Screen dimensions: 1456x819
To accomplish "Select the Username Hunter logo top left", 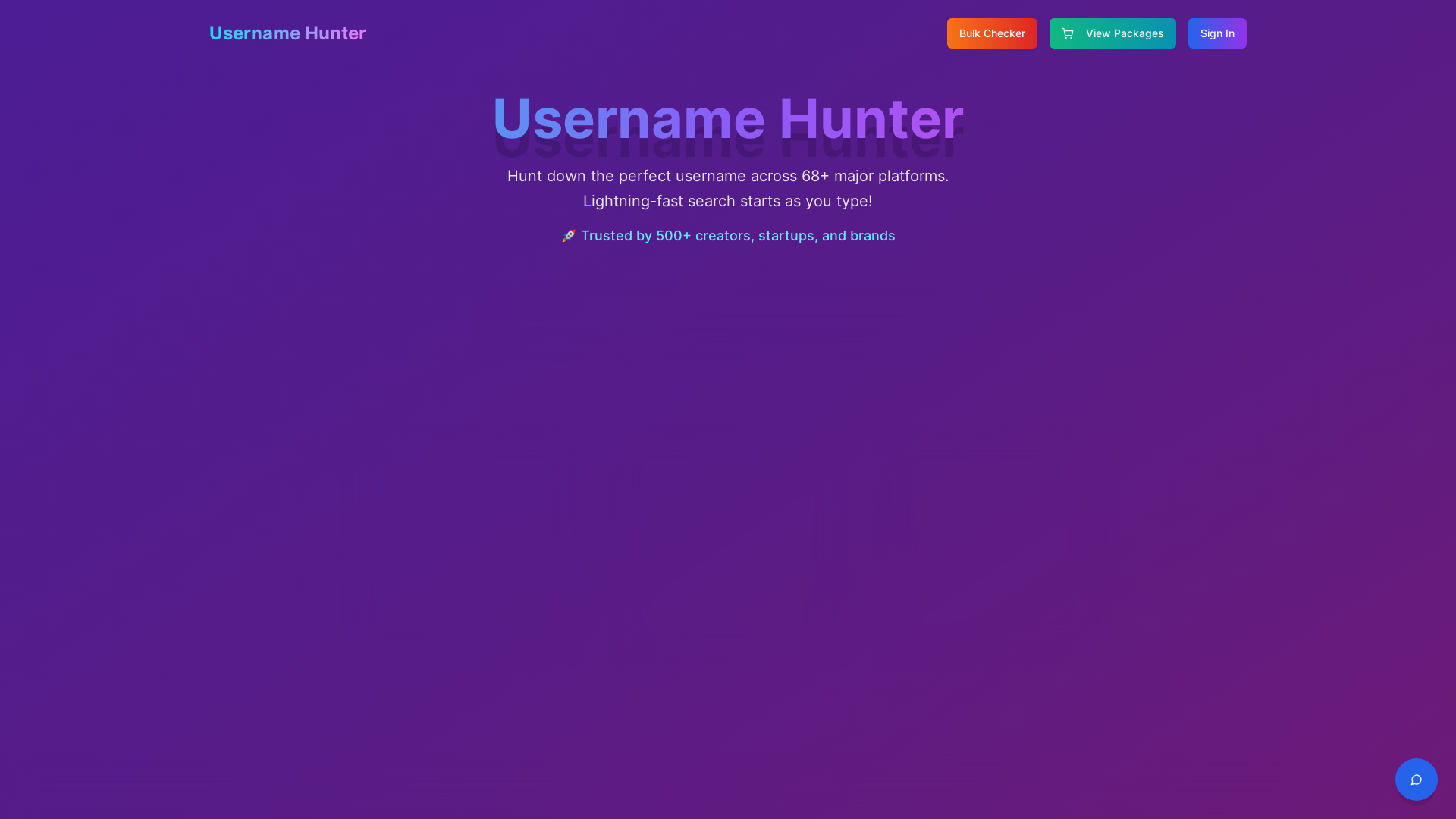I will pyautogui.click(x=287, y=33).
